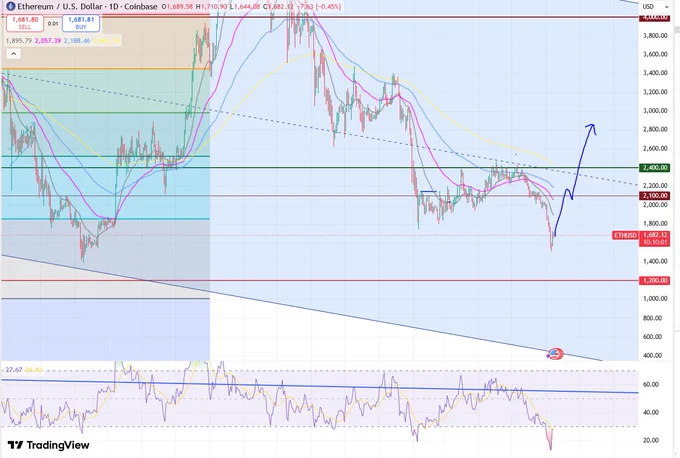Open the USD currency dropdown on the price axis

point(656,7)
